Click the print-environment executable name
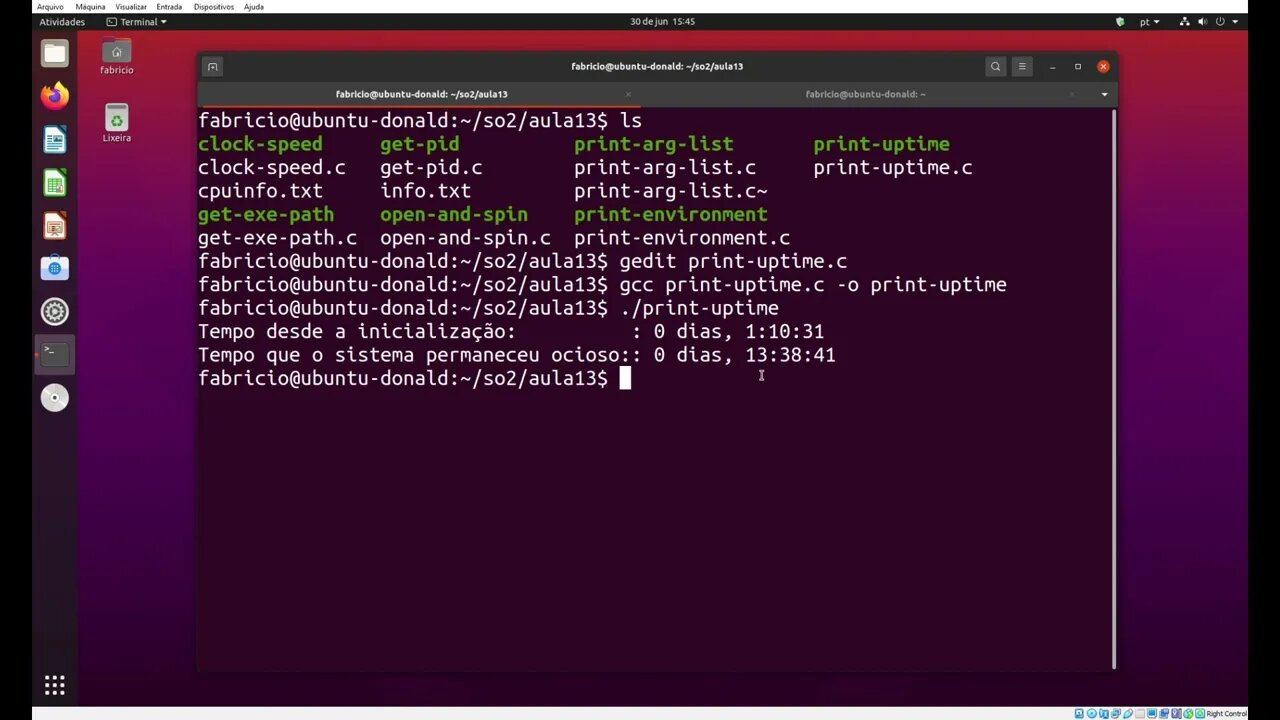The image size is (1280, 720). coord(671,214)
